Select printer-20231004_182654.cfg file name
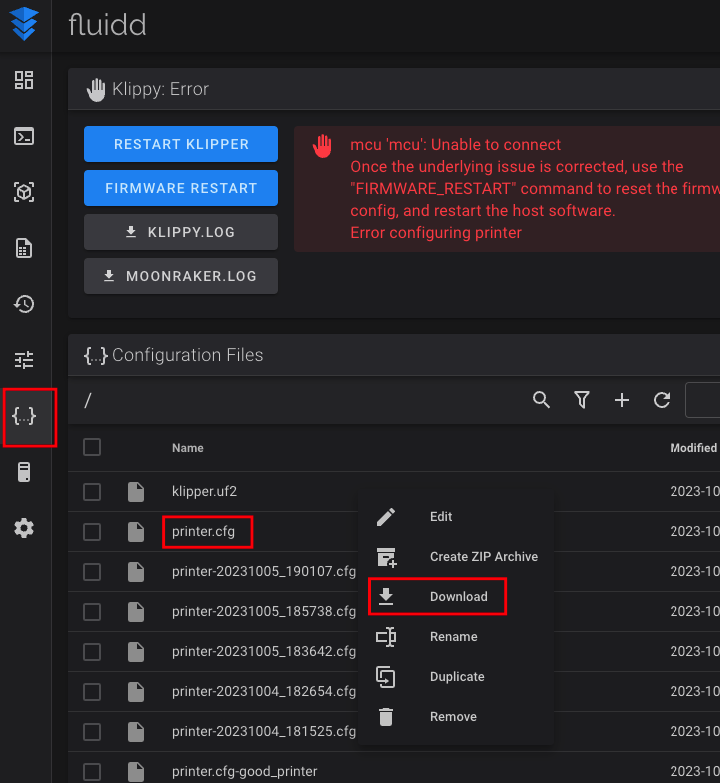 point(264,691)
